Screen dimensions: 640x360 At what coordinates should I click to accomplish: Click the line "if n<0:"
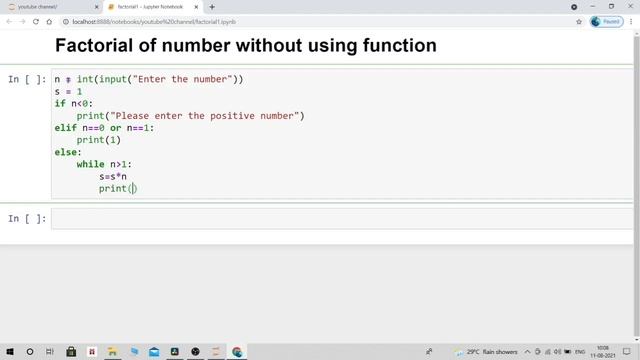(74, 104)
